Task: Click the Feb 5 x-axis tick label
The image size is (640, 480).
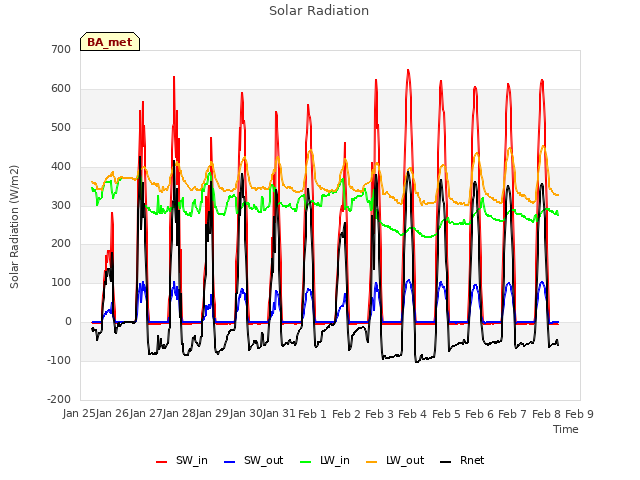Action: pos(446,414)
